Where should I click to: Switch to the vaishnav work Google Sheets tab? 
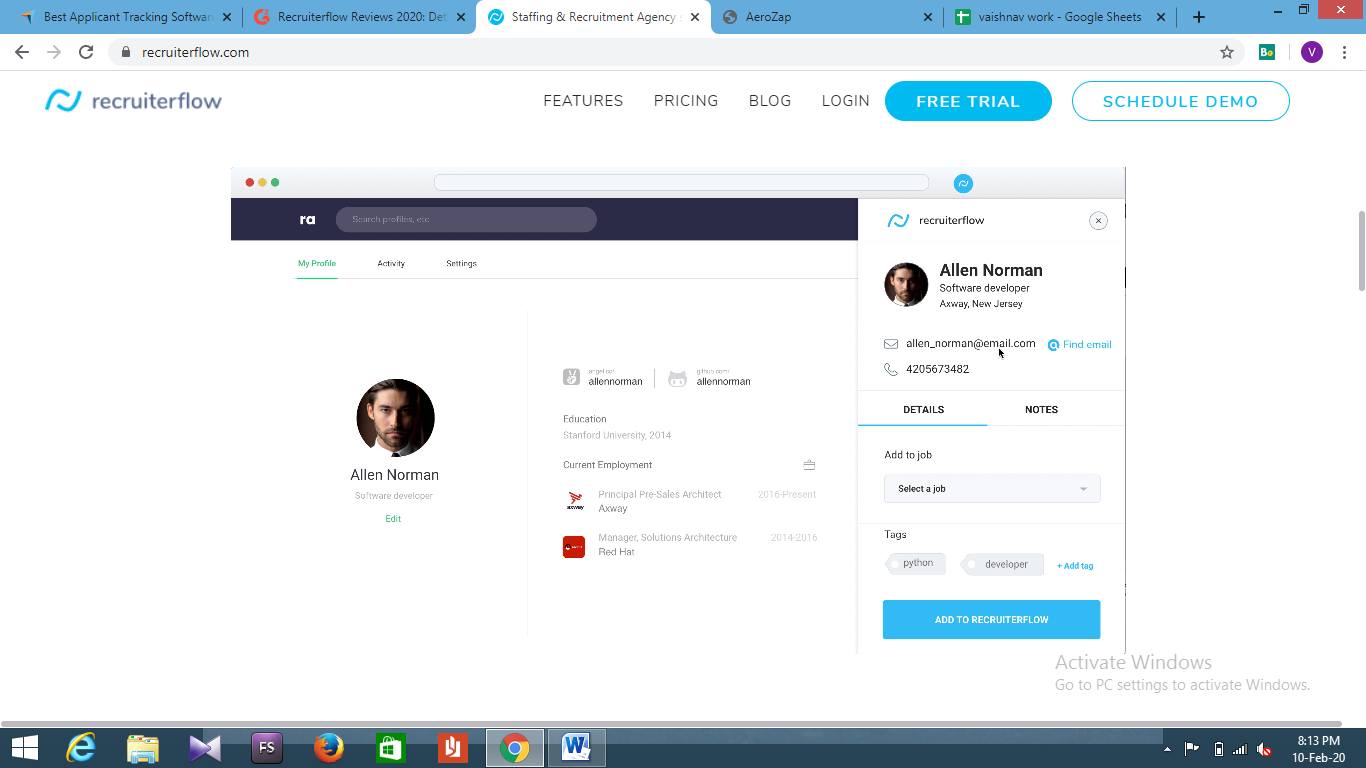(1059, 17)
